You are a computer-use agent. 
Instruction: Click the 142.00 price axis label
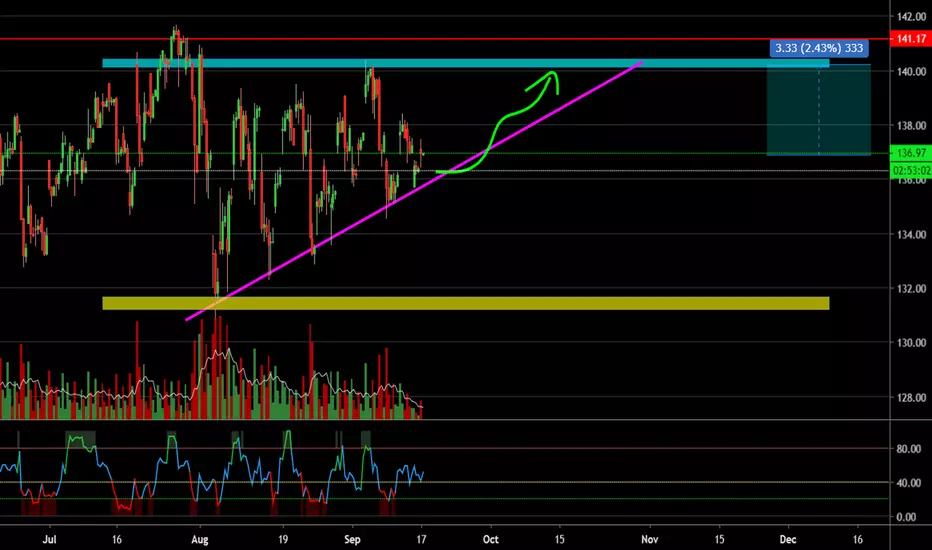tap(911, 17)
